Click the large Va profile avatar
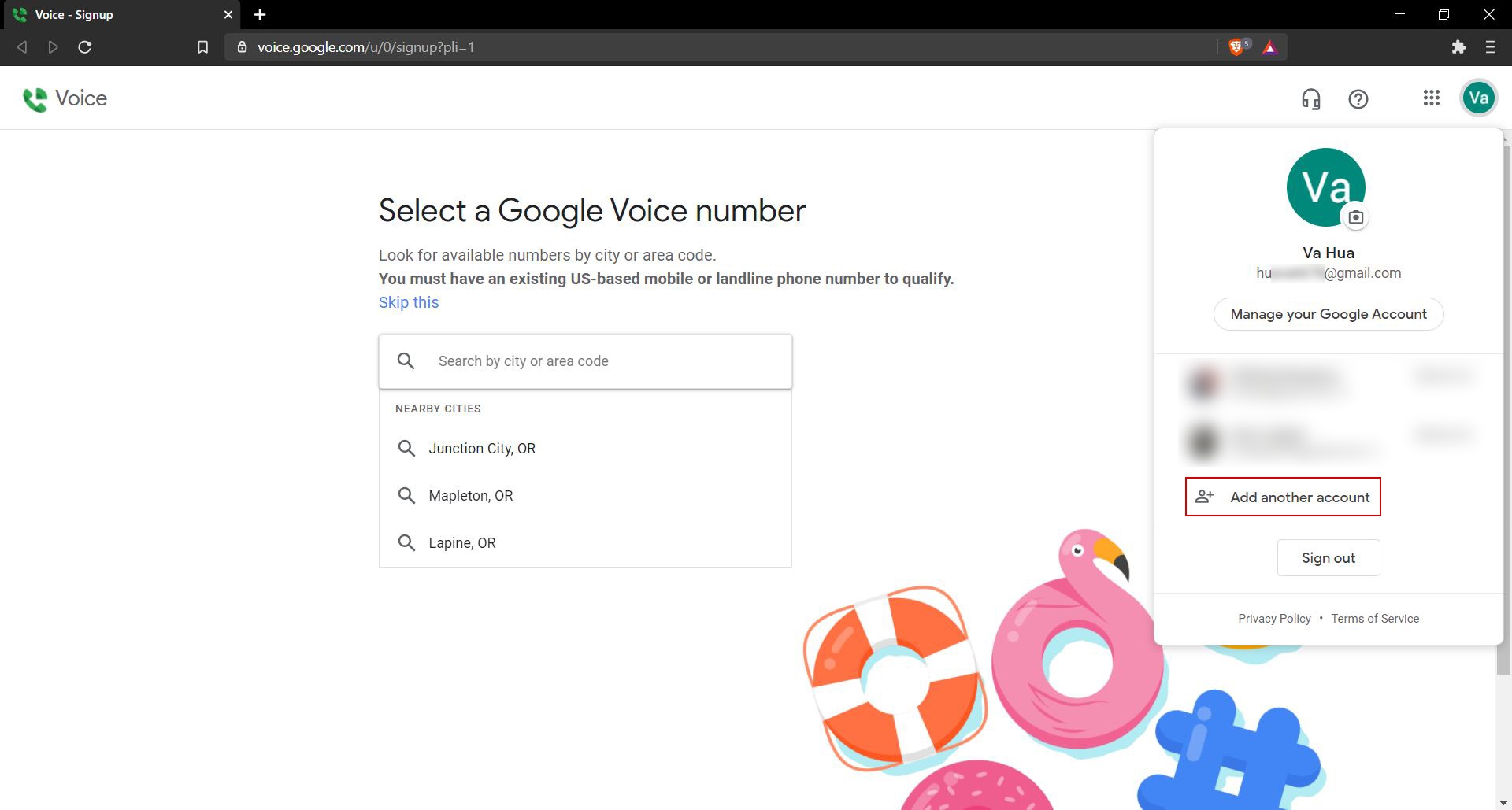 [1326, 188]
